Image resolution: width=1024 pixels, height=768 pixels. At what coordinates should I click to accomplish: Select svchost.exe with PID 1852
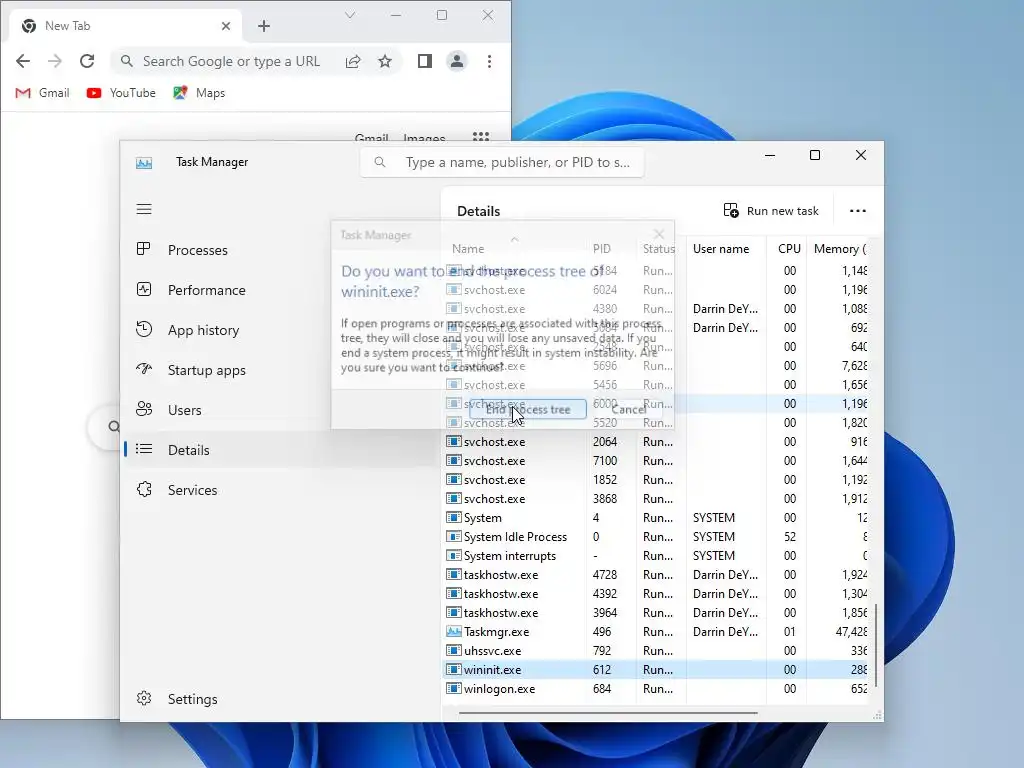[x=656, y=479]
